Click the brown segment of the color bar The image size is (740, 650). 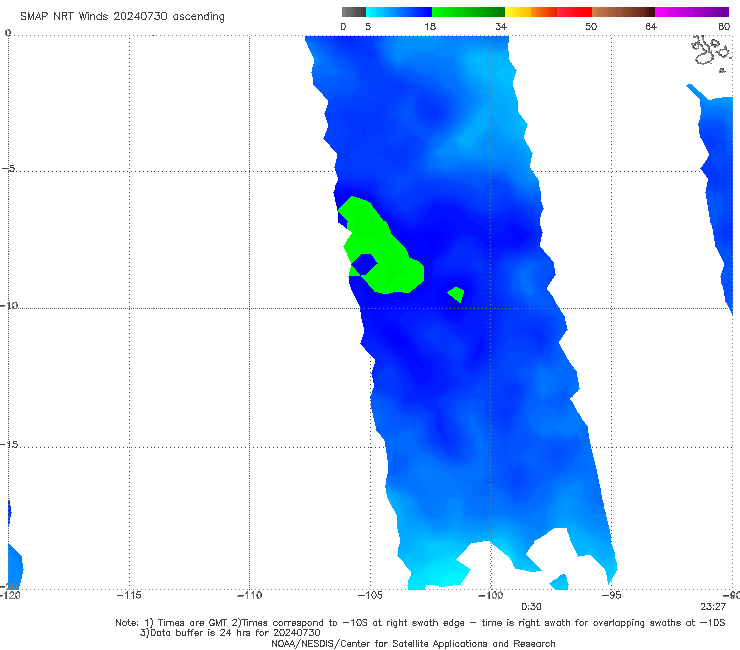623,12
